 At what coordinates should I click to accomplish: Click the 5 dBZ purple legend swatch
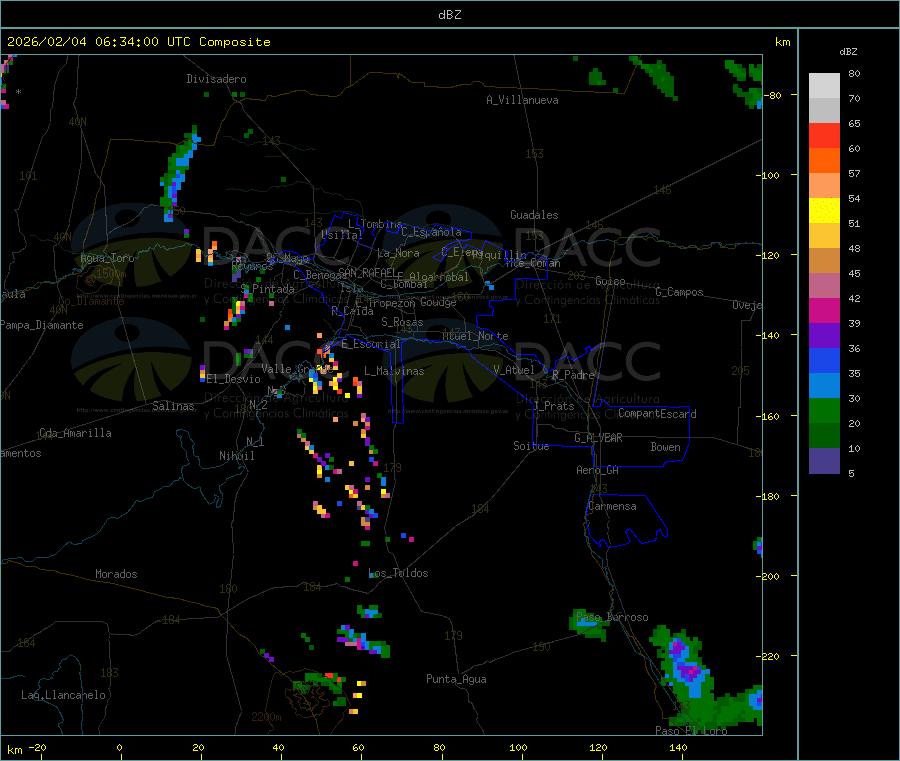coord(824,461)
